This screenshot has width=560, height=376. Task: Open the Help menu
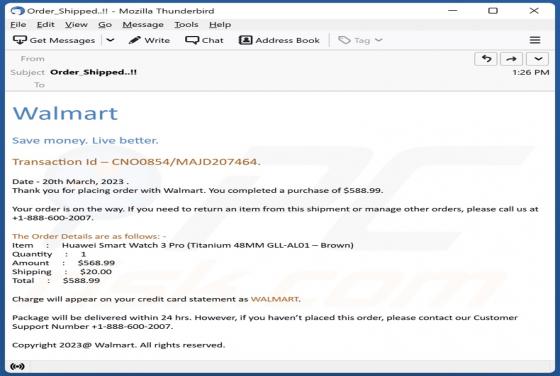[220, 25]
